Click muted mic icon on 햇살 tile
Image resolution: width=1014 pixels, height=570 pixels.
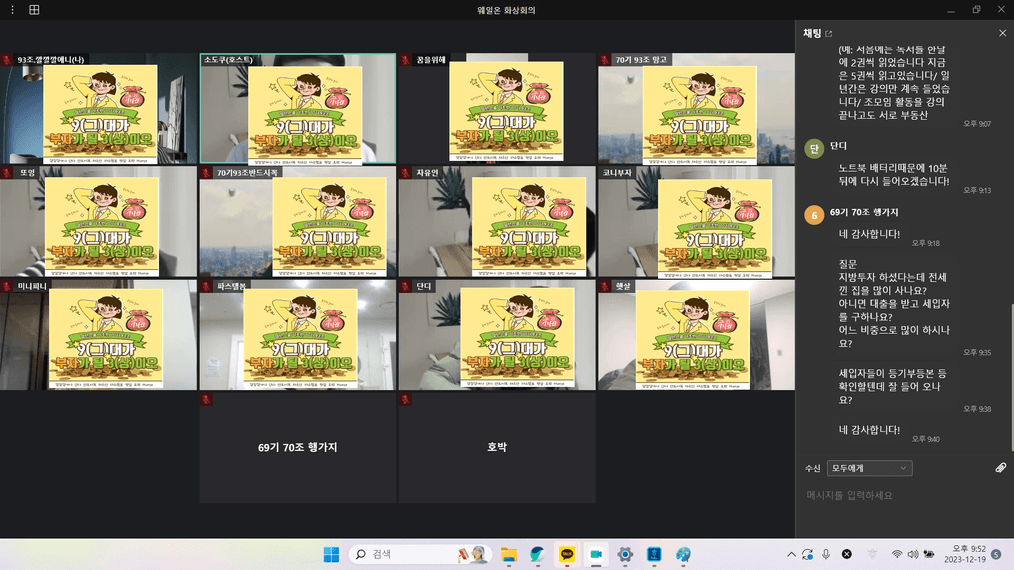tap(605, 286)
